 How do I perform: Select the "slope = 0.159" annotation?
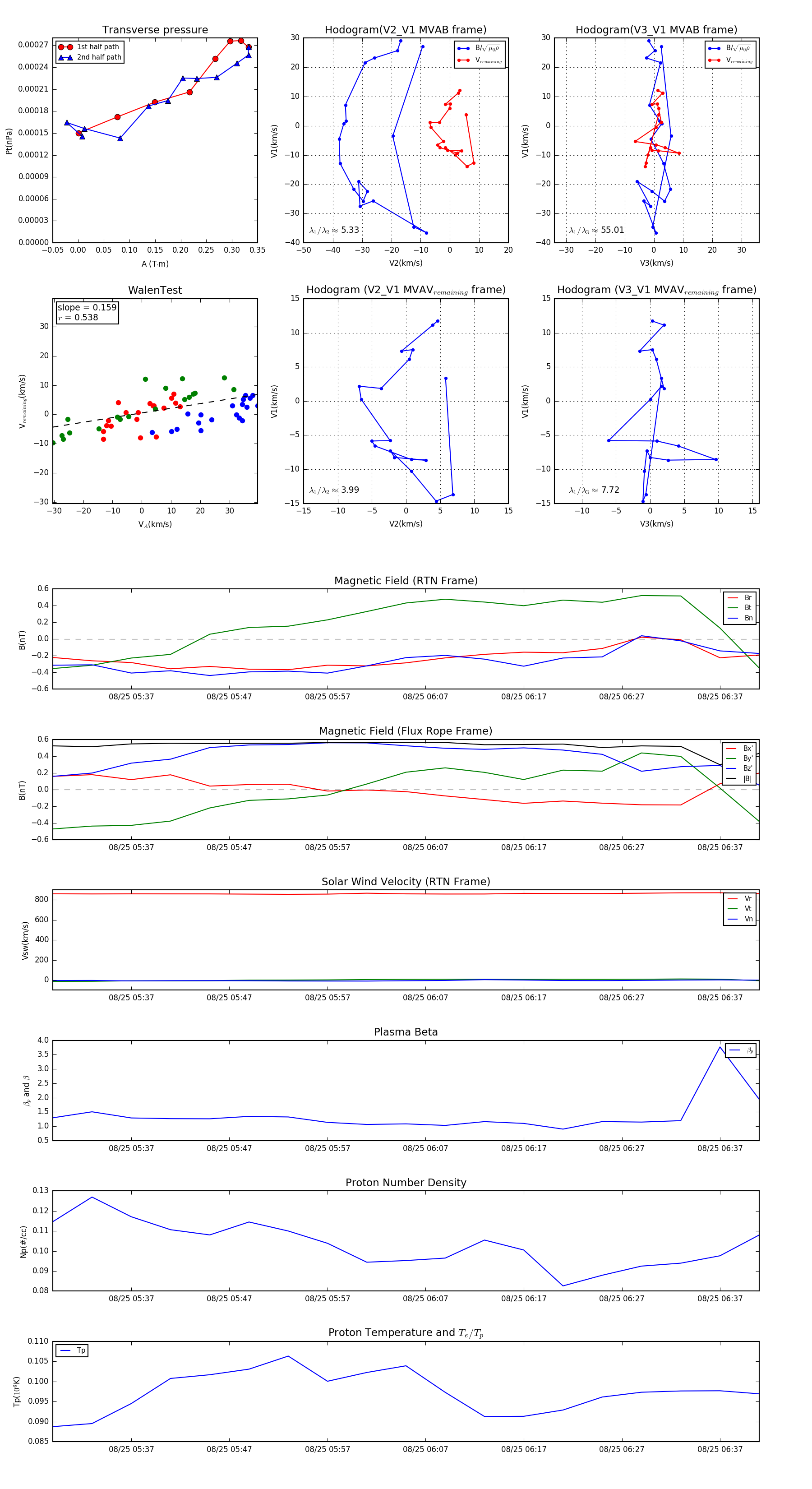pos(87,308)
